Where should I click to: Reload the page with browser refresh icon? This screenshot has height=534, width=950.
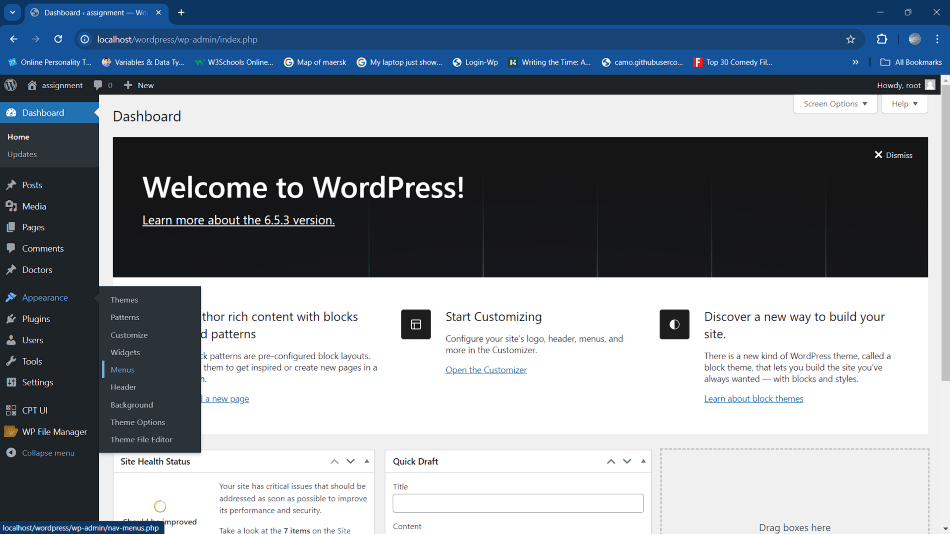pyautogui.click(x=58, y=39)
